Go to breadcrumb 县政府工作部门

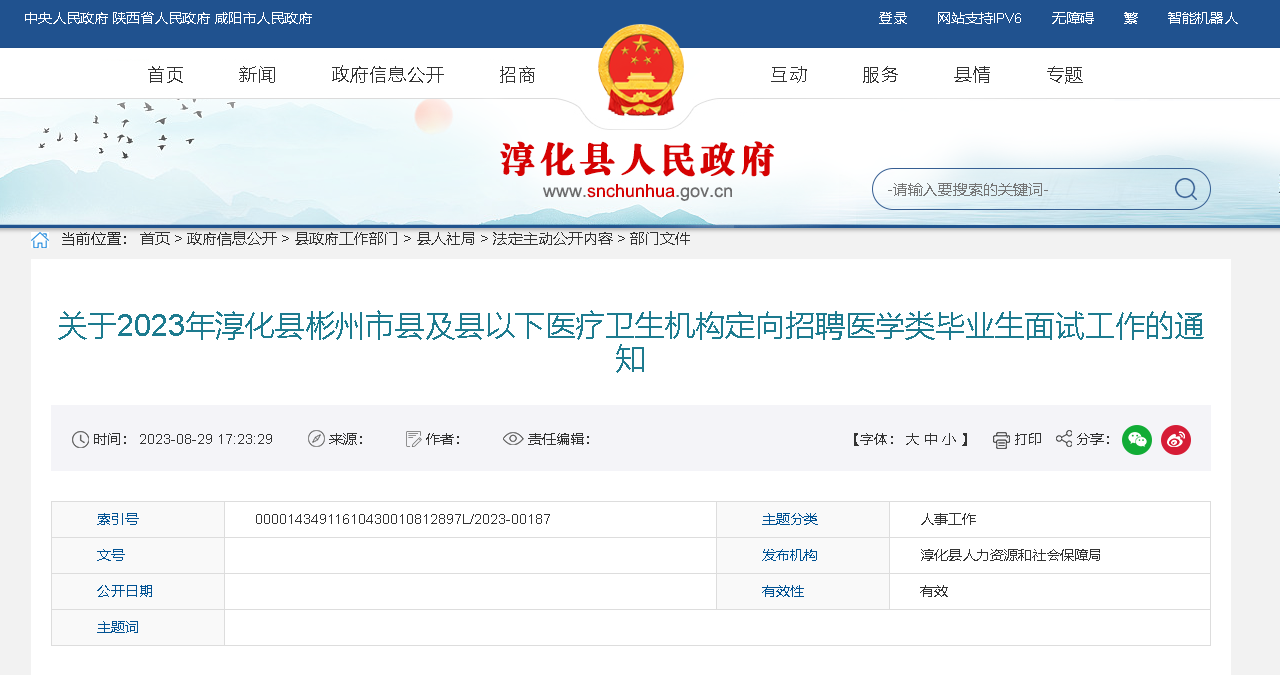point(346,239)
